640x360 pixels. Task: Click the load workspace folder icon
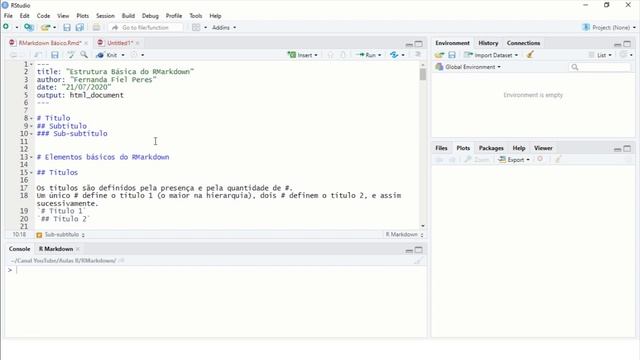439,55
